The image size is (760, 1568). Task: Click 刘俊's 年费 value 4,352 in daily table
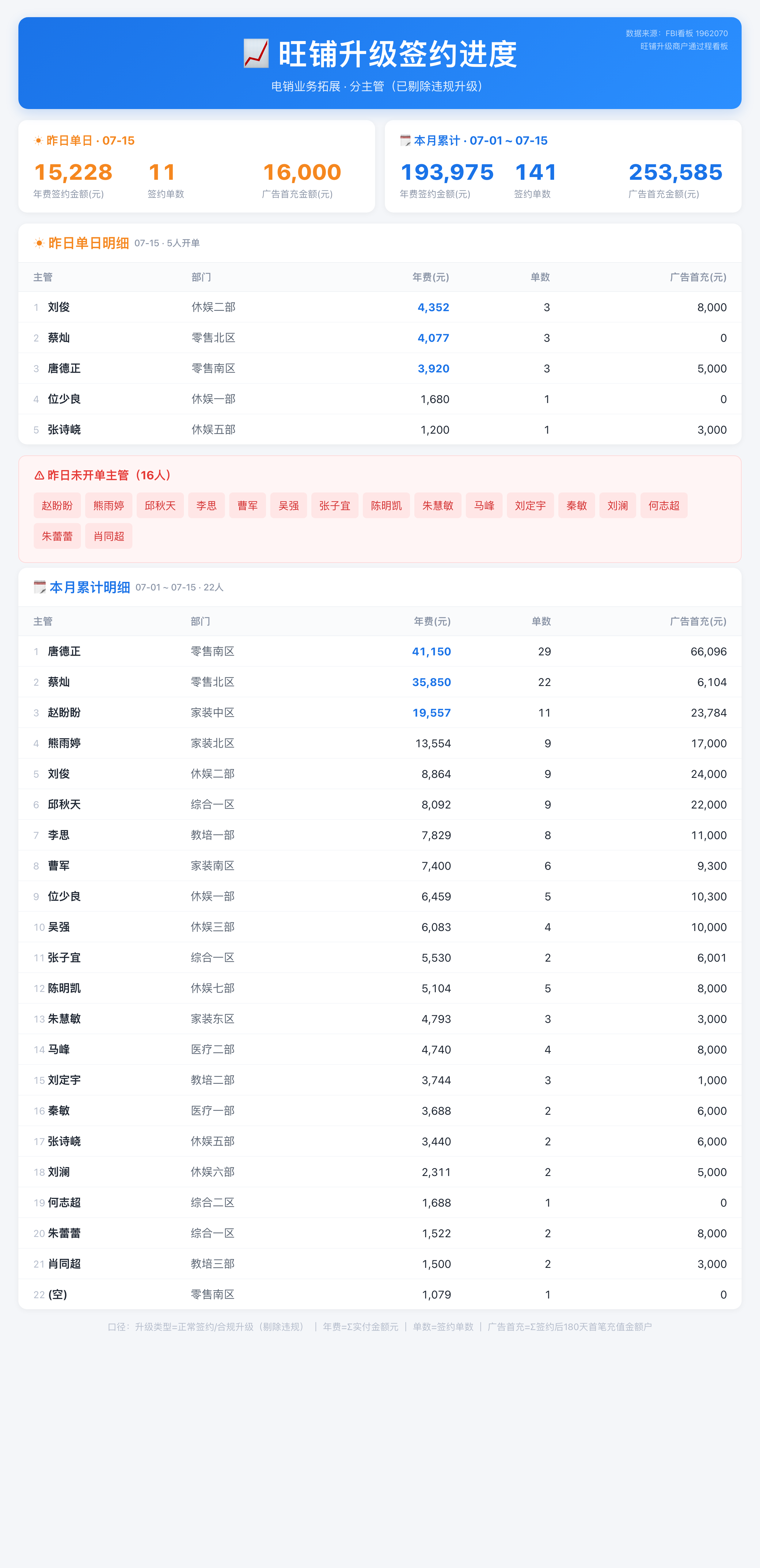pyautogui.click(x=434, y=307)
